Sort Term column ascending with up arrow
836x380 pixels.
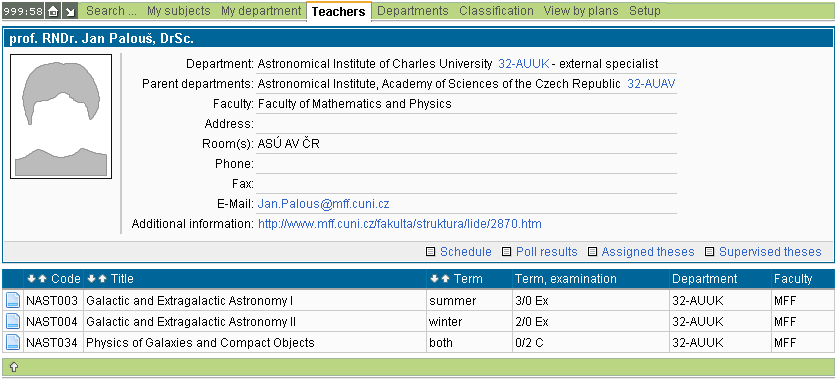point(446,279)
